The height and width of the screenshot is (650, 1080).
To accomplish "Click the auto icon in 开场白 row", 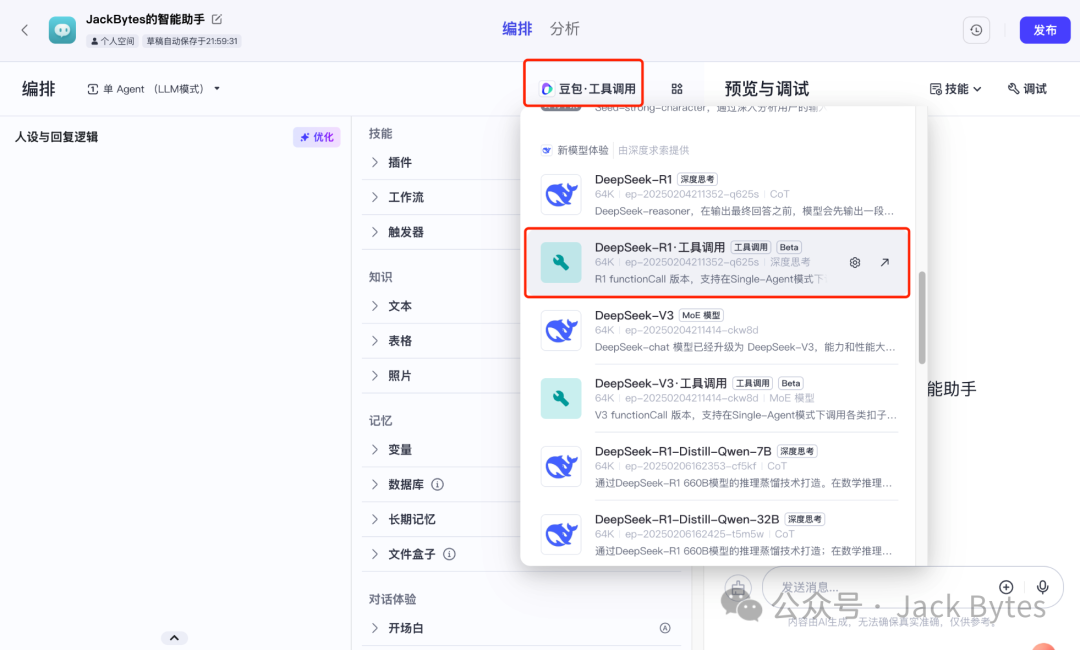I will coord(665,628).
